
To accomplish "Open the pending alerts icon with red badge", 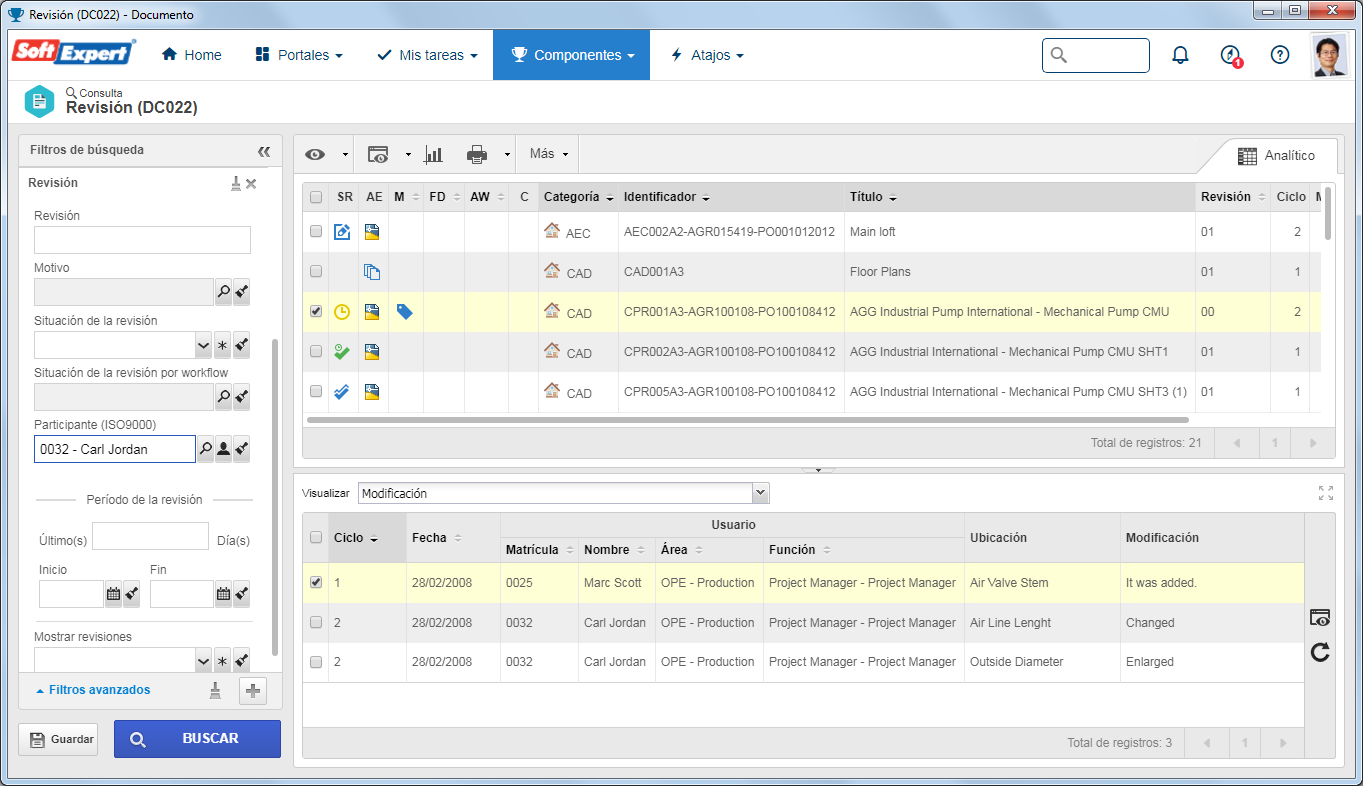I will [1231, 56].
